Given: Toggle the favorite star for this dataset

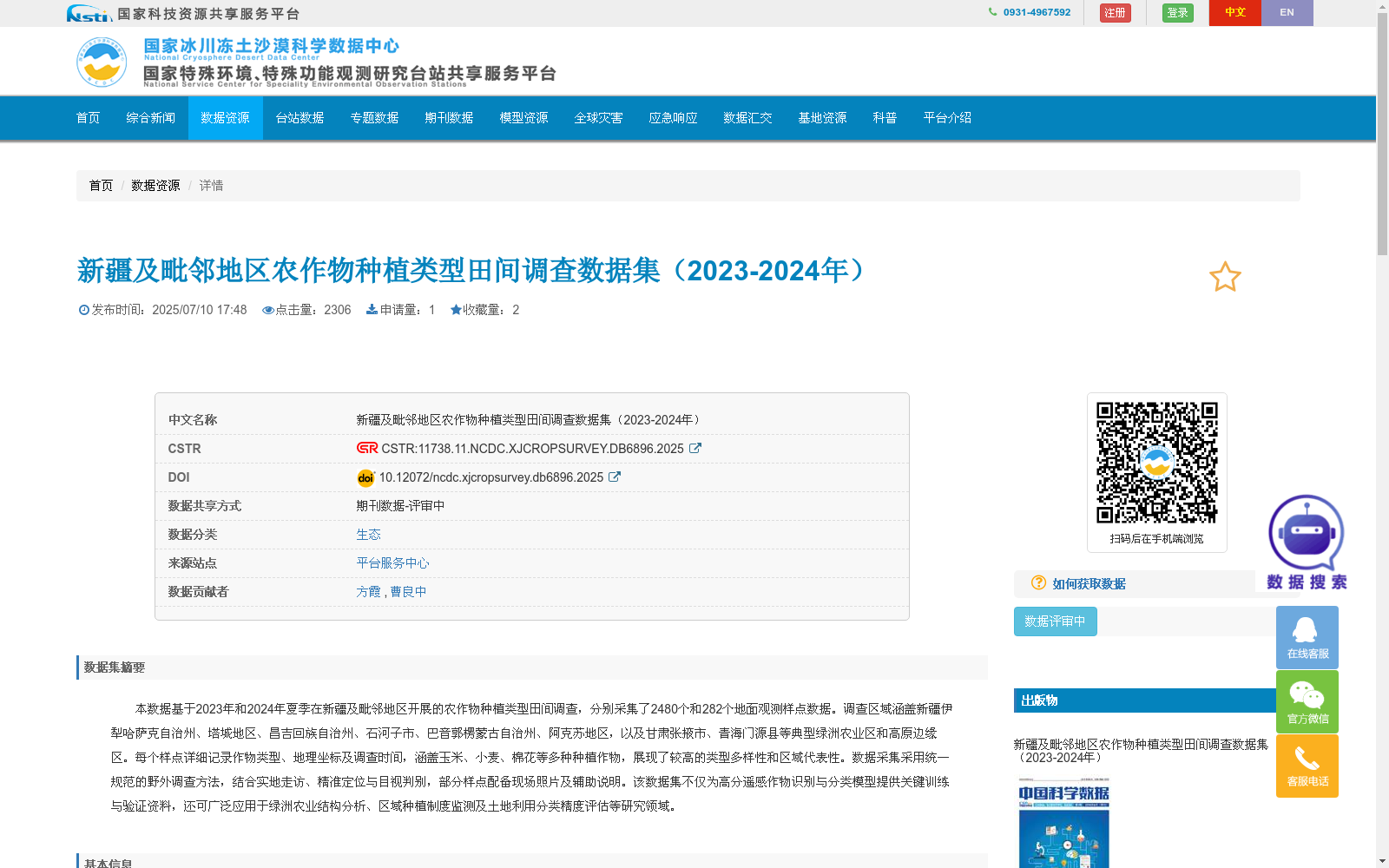Looking at the screenshot, I should click(1225, 277).
